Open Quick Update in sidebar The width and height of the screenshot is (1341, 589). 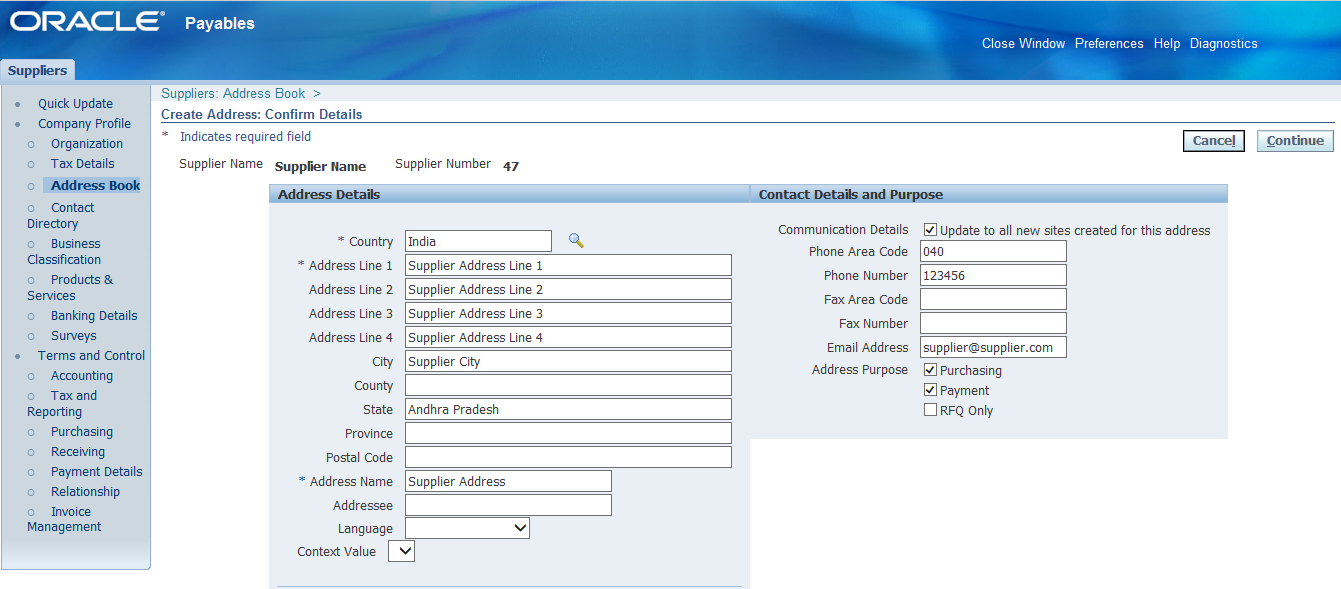(x=75, y=104)
